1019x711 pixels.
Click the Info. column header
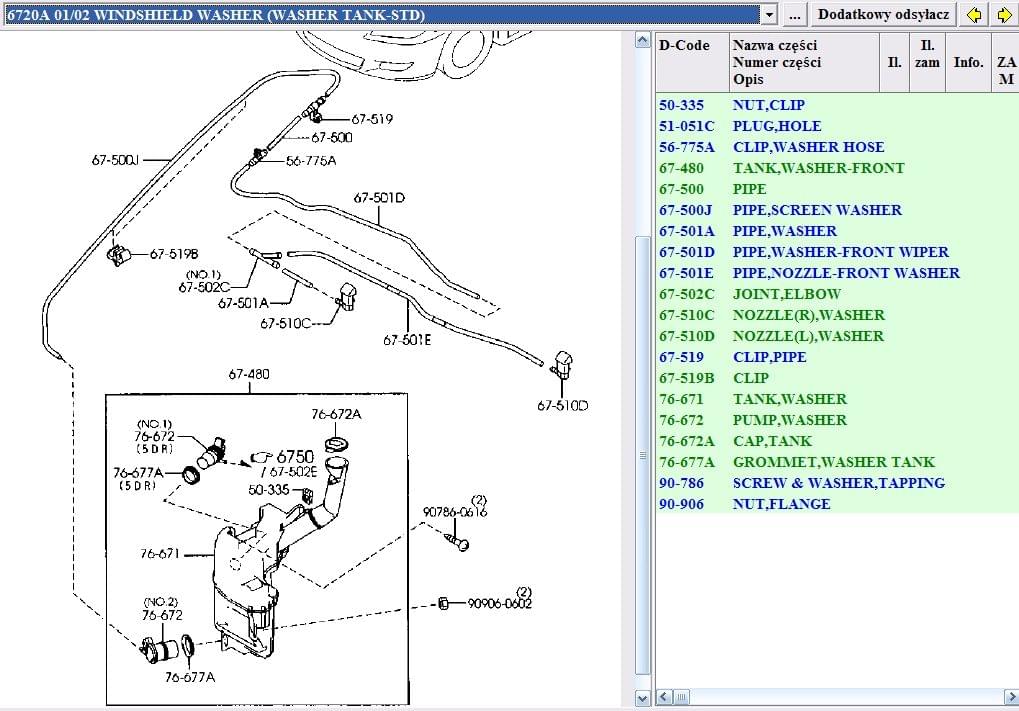pyautogui.click(x=968, y=62)
